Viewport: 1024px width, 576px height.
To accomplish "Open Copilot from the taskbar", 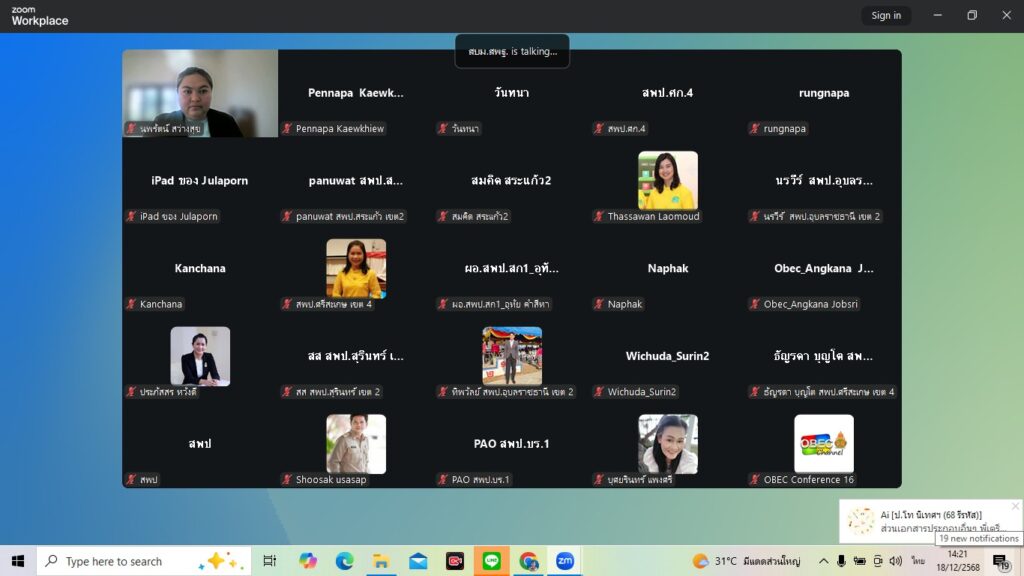I will [x=307, y=561].
